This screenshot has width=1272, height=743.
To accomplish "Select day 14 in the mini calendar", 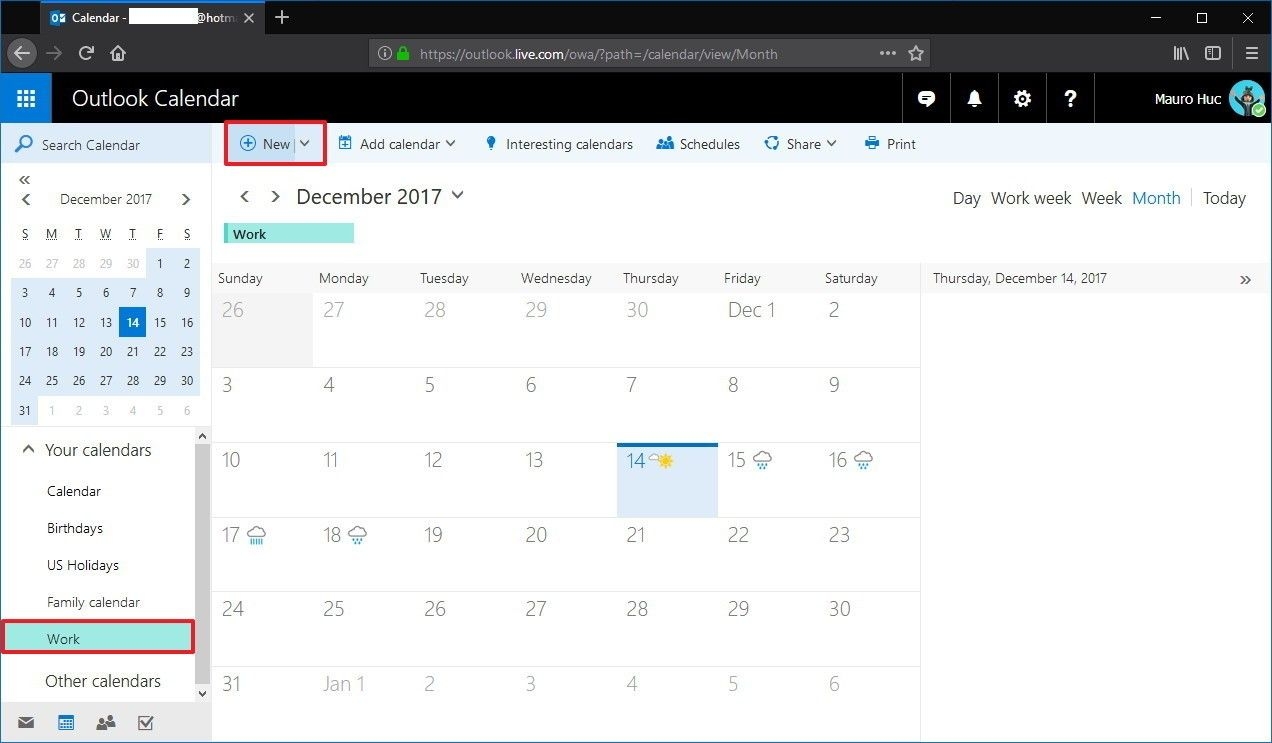I will (x=133, y=322).
